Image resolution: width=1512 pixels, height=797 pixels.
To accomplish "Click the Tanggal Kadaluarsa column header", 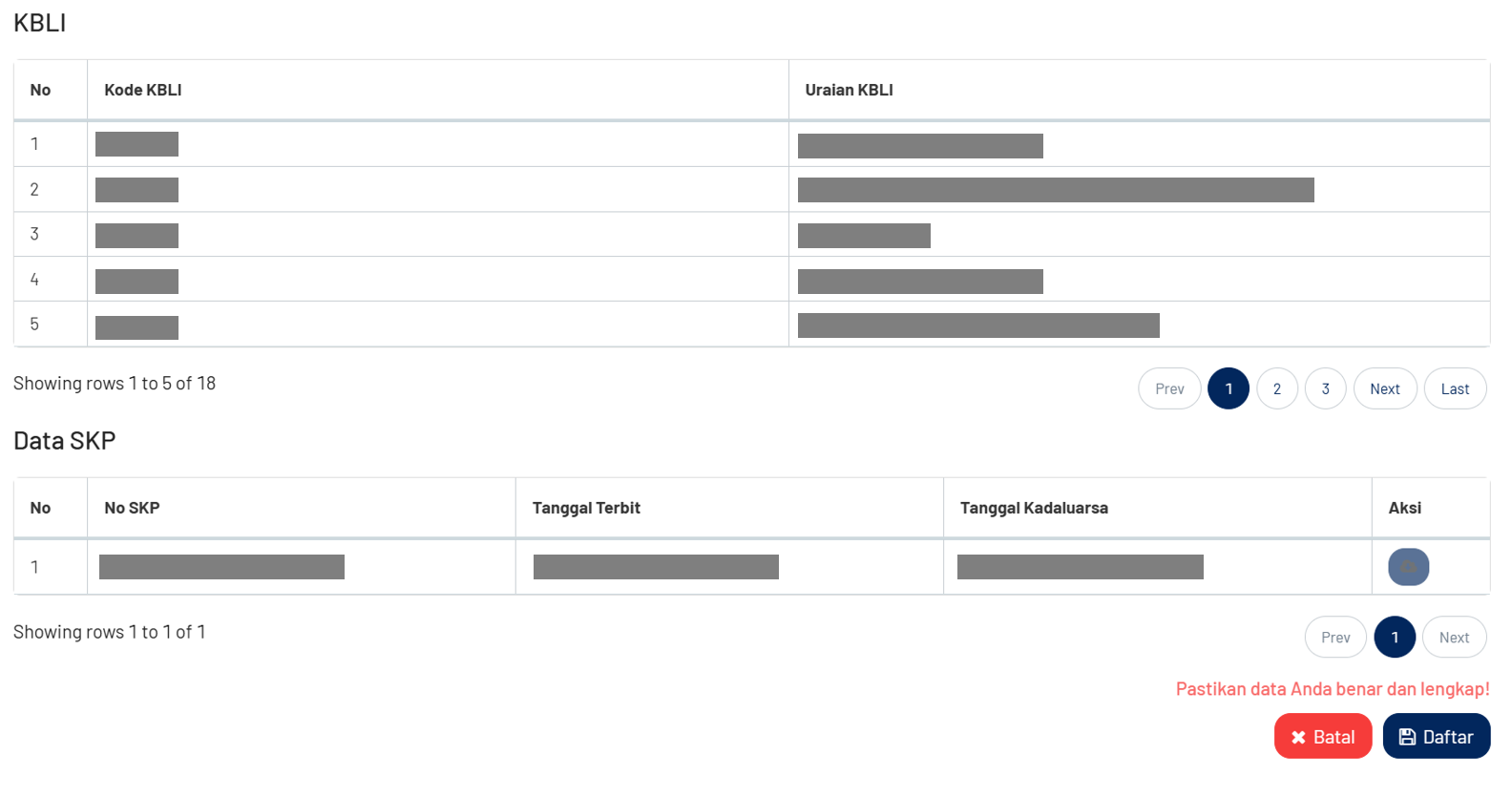I will click(x=1034, y=508).
